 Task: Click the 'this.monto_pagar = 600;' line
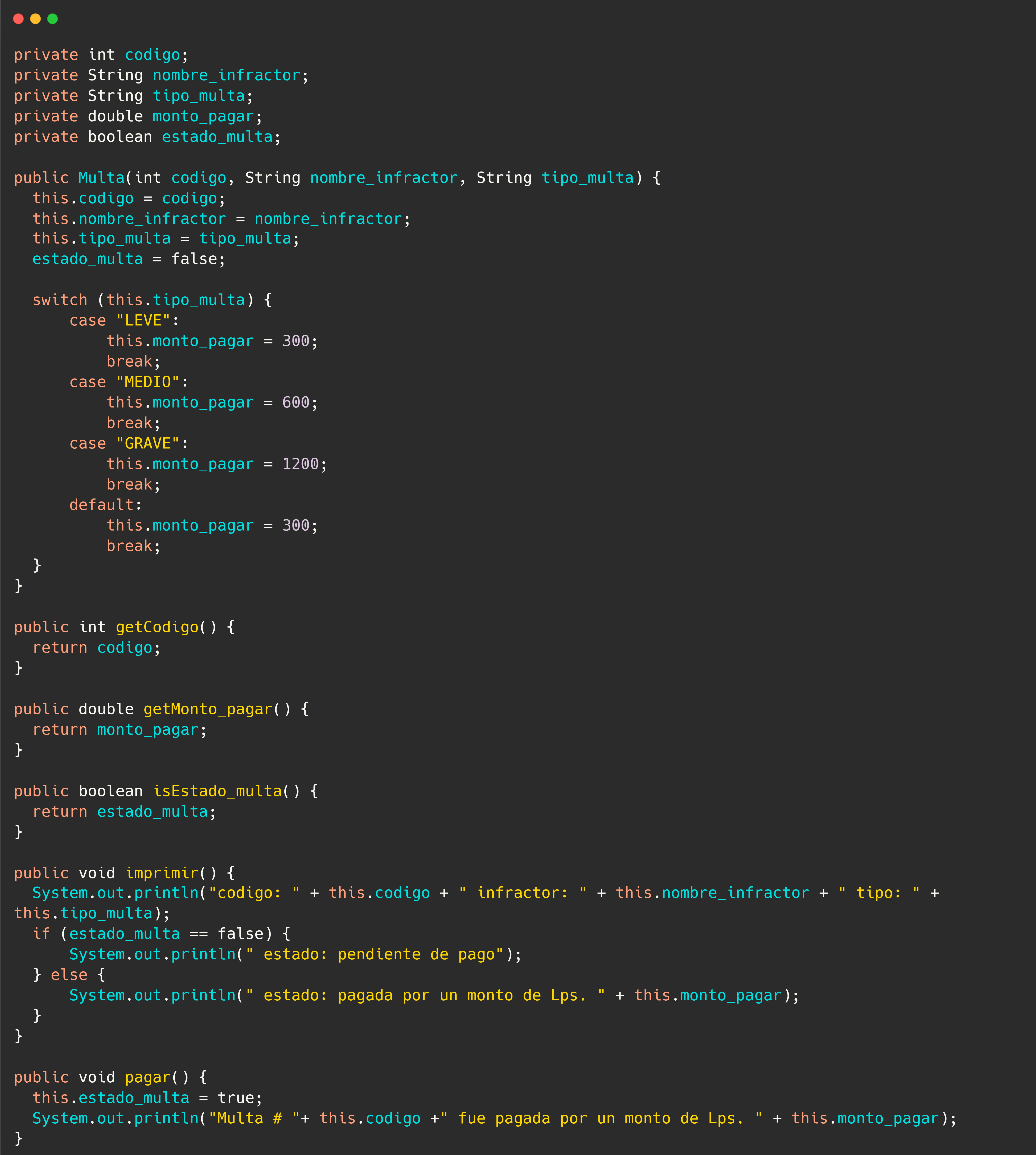(x=212, y=403)
